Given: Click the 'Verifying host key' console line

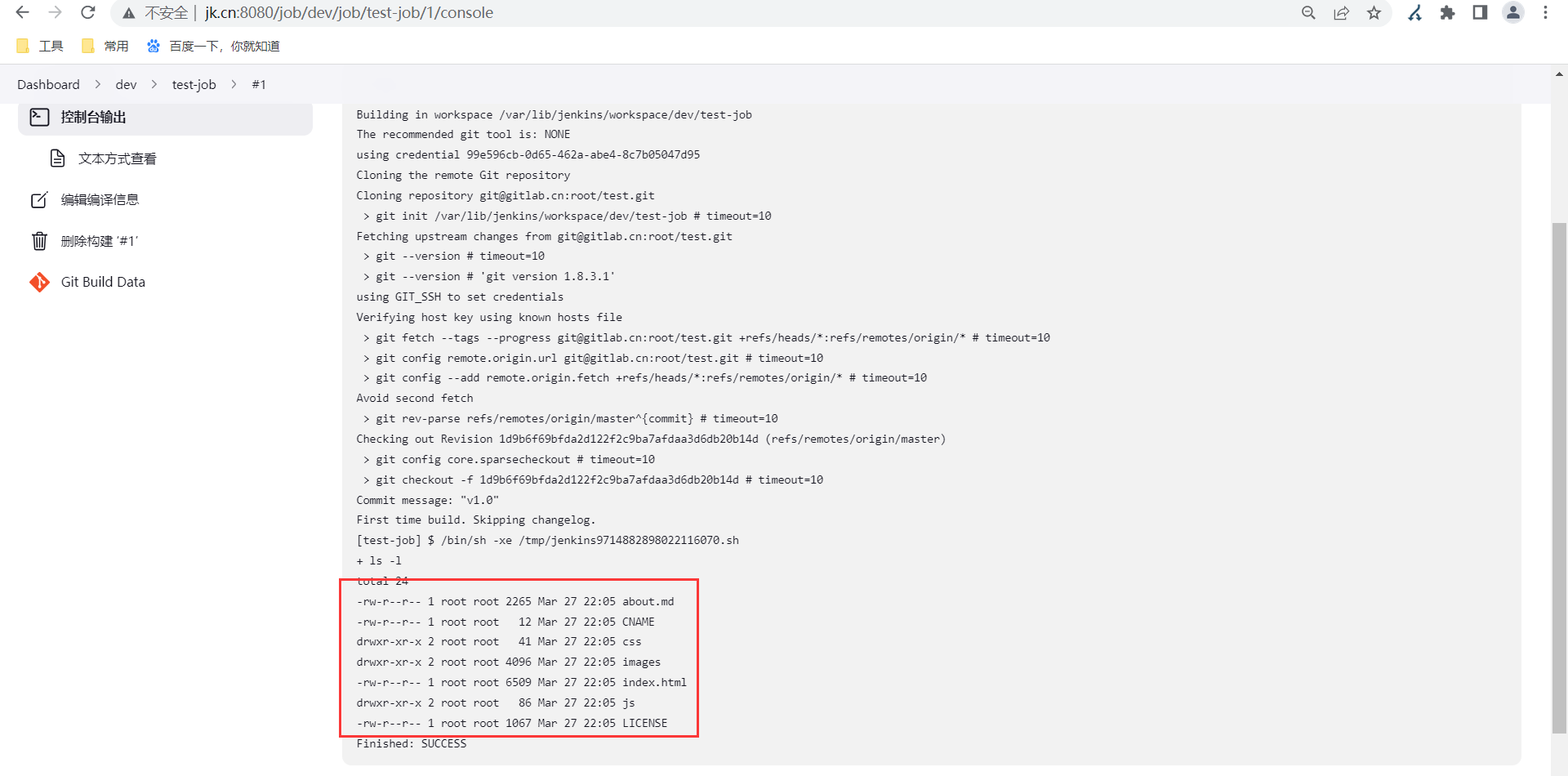Looking at the screenshot, I should 489,317.
